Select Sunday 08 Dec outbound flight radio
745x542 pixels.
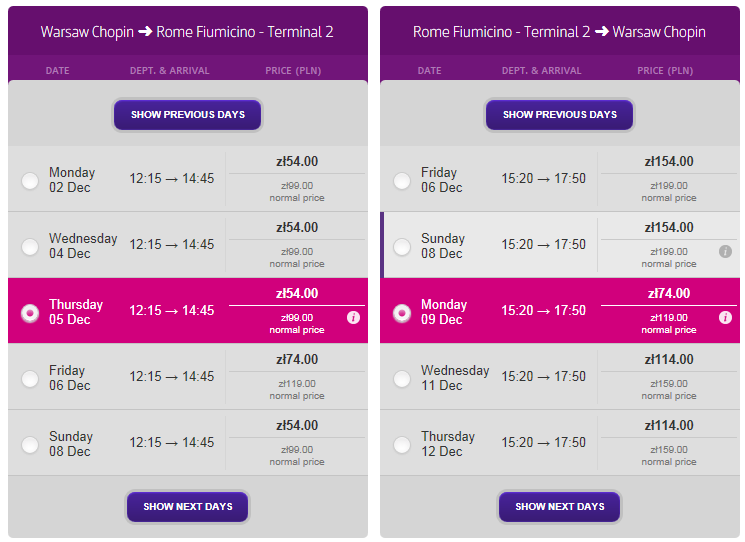pyautogui.click(x=30, y=445)
